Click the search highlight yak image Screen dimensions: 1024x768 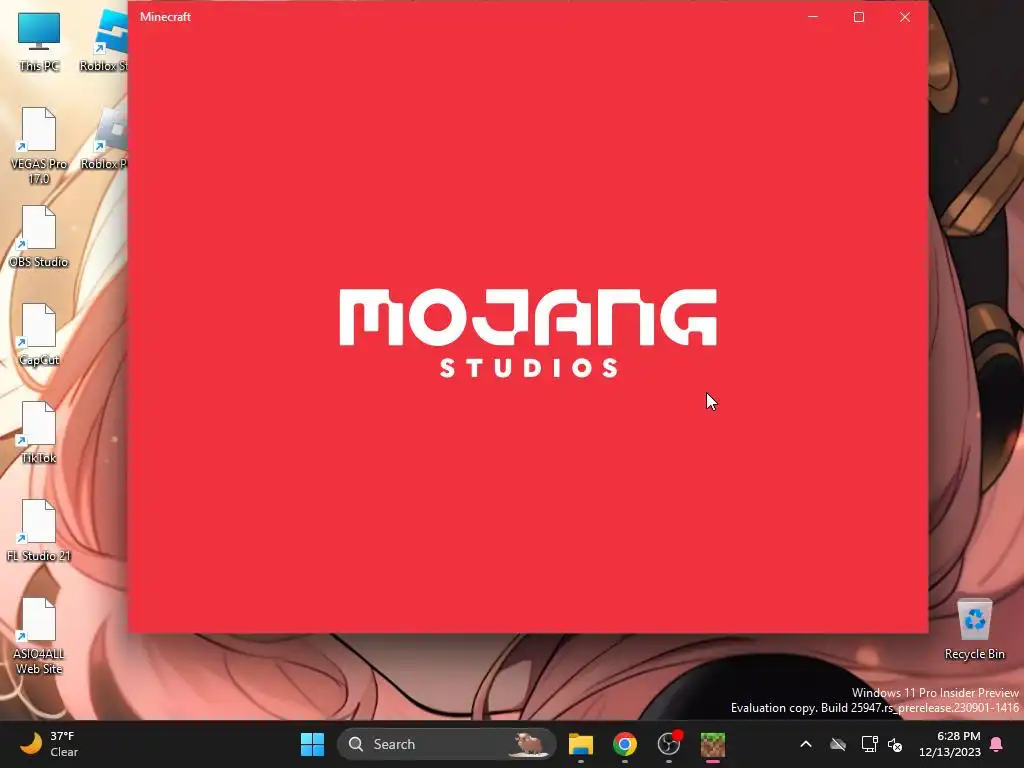[530, 744]
